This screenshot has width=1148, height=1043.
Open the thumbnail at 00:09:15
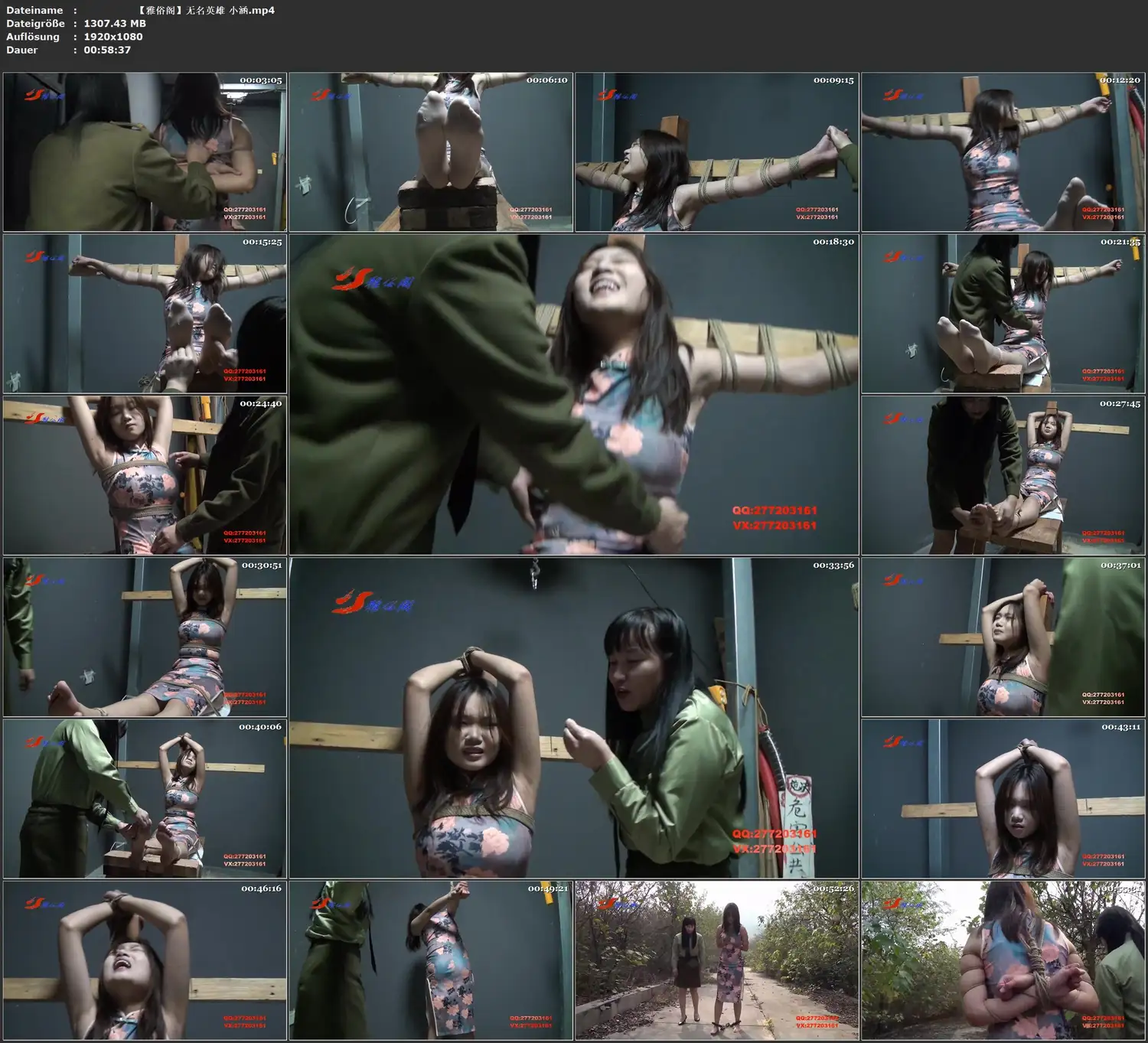click(717, 152)
